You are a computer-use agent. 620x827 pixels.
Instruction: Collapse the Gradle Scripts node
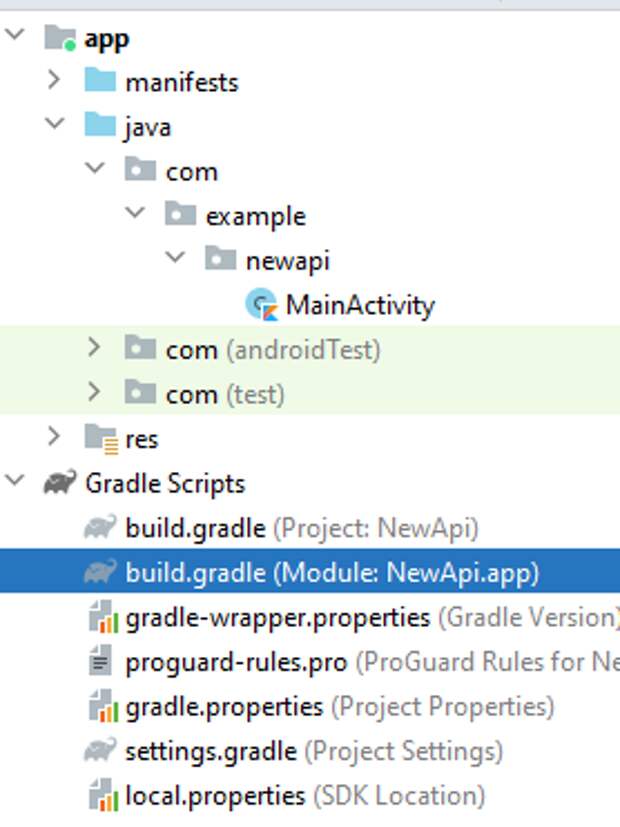[15, 482]
